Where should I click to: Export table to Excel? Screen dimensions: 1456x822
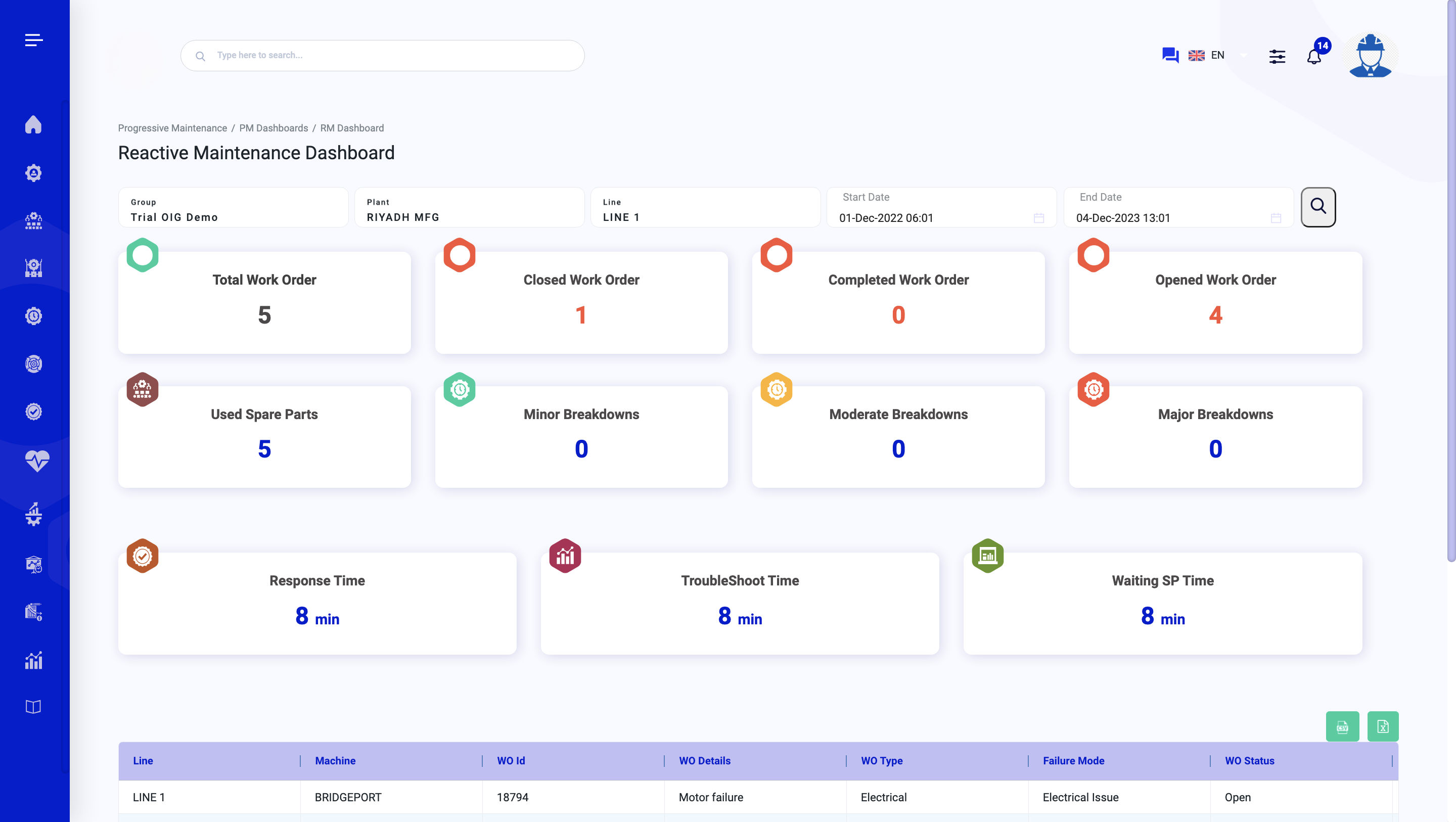click(1383, 726)
